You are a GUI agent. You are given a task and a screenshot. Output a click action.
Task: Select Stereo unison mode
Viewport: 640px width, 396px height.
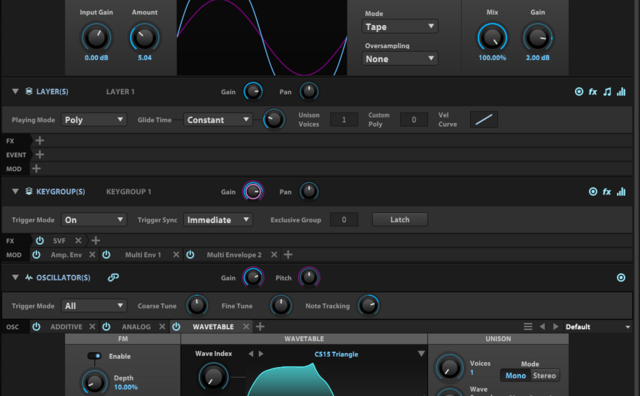[544, 375]
